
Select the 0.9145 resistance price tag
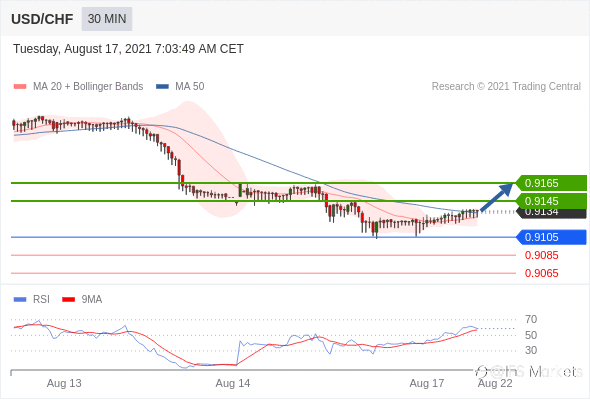[x=551, y=201]
